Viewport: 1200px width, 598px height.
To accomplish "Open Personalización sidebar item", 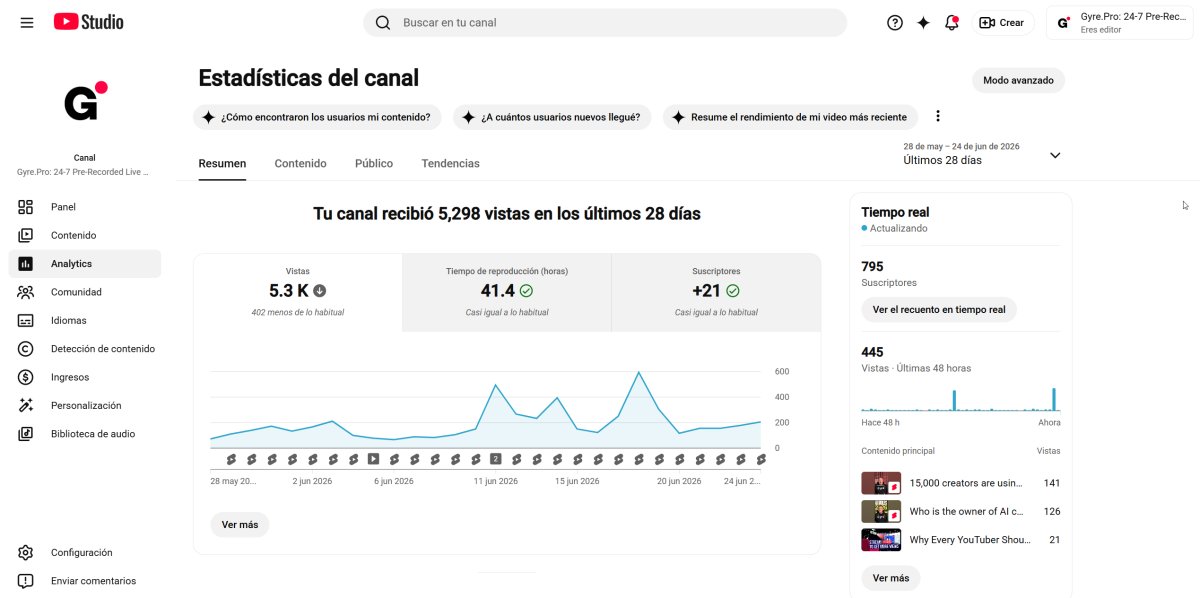I will (85, 405).
